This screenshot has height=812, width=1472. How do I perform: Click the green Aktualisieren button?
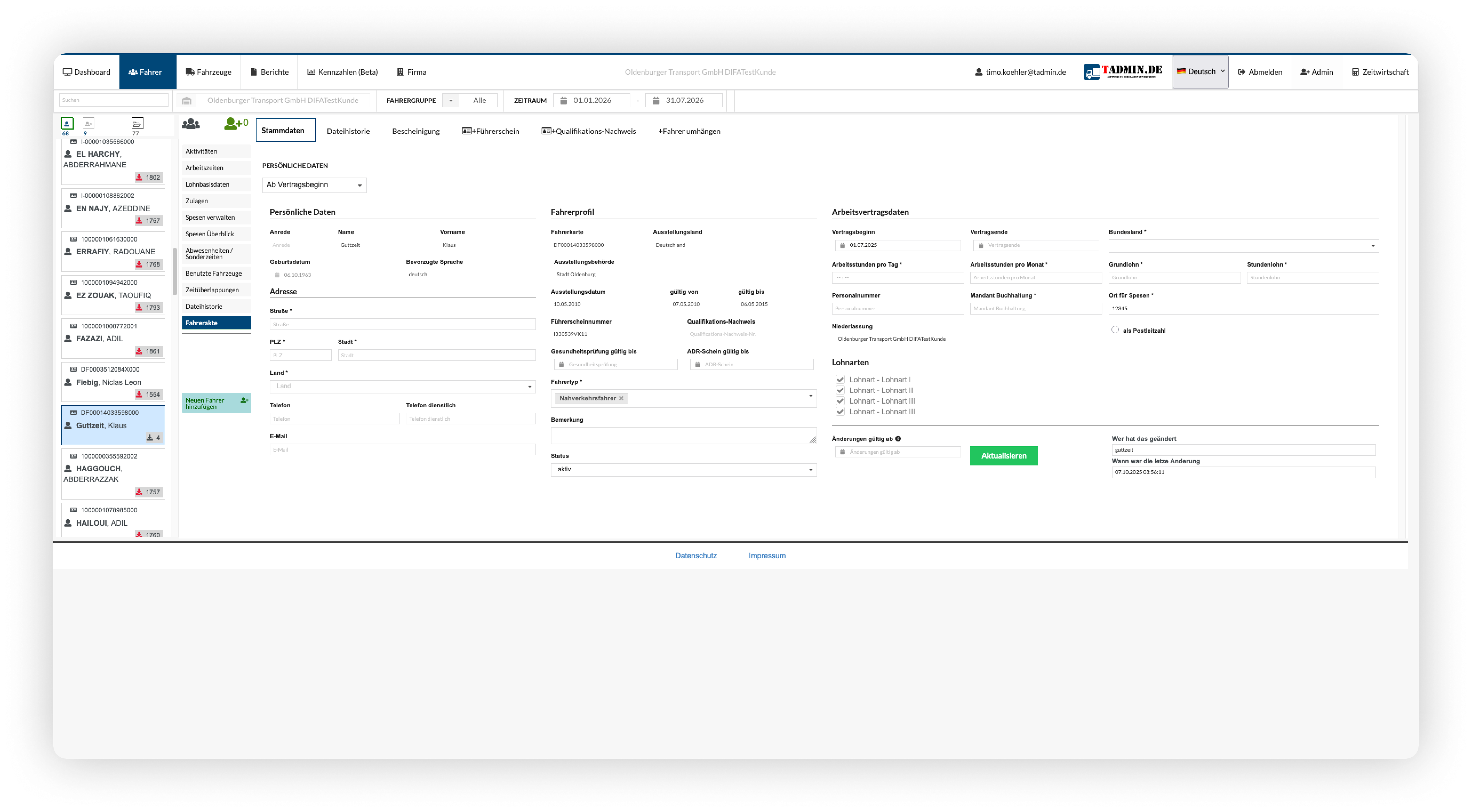click(1003, 455)
